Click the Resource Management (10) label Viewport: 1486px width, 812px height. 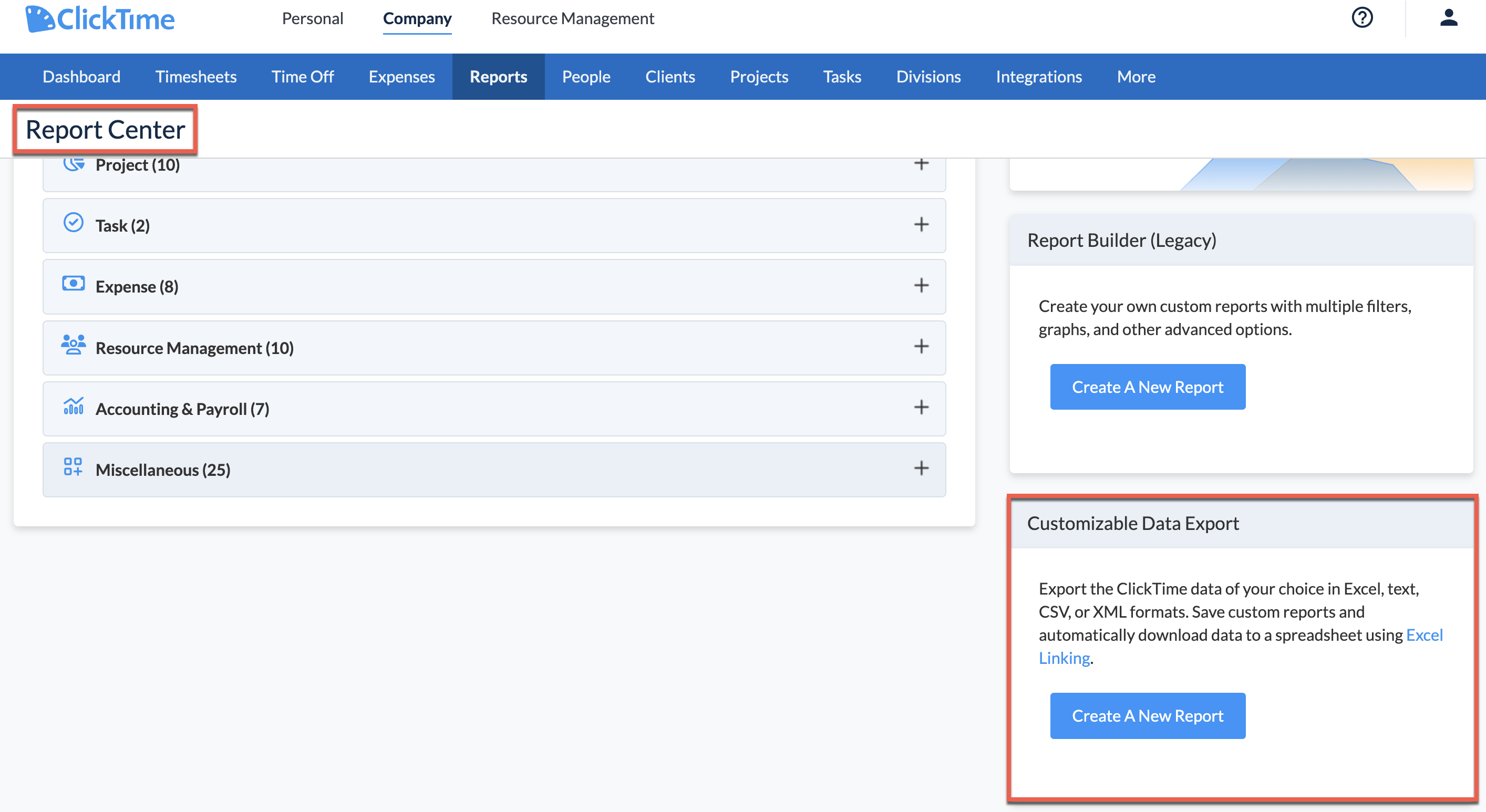click(x=194, y=348)
